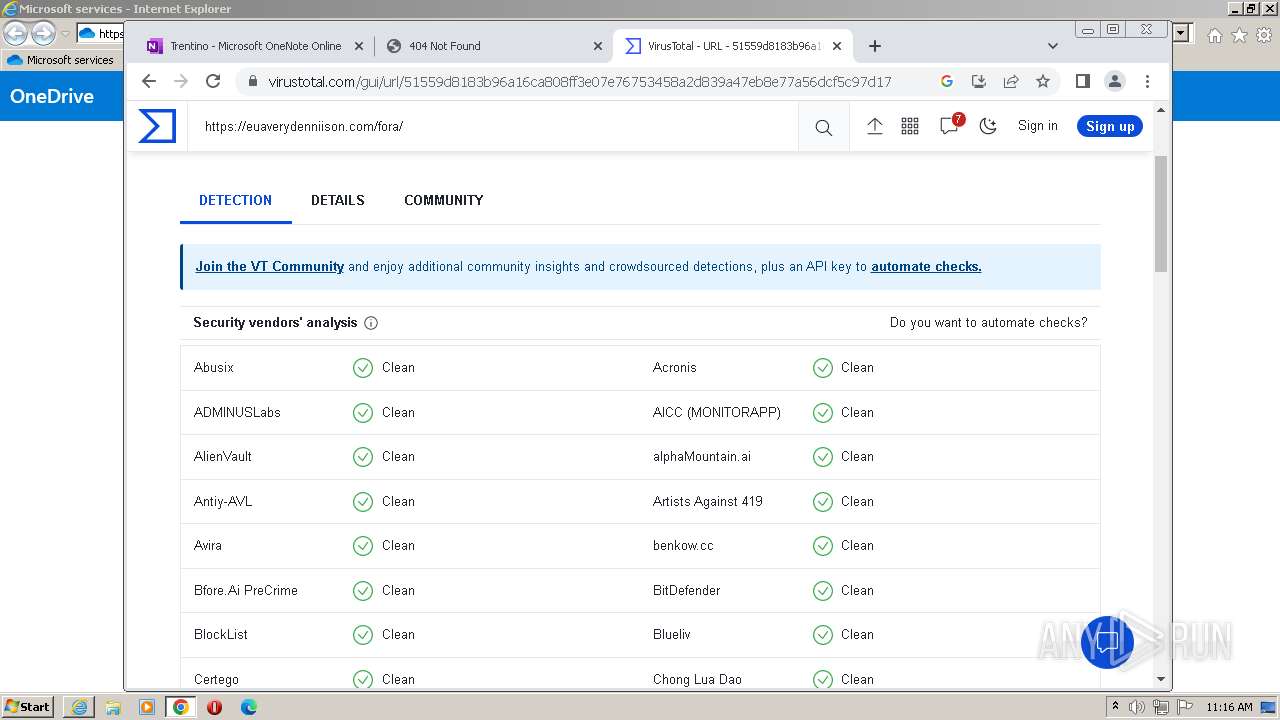The image size is (1280, 720).
Task: Click the volume icon in system tray
Action: click(1136, 707)
